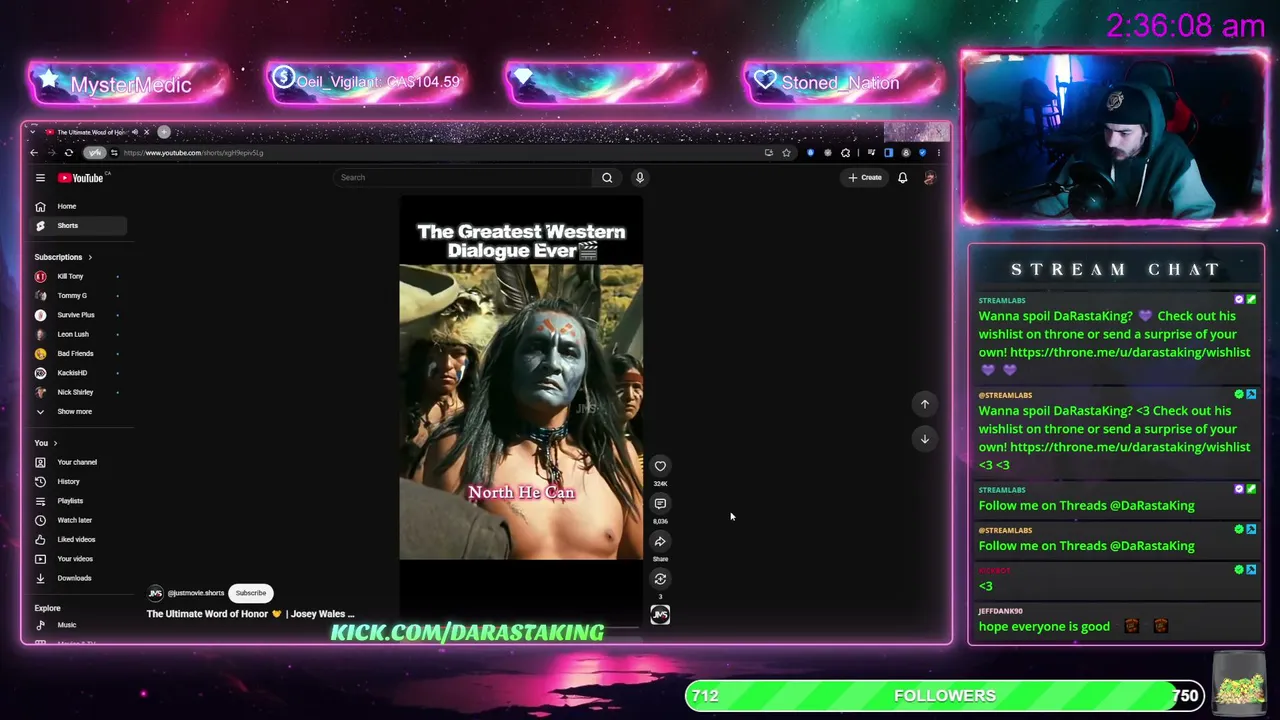The height and width of the screenshot is (720, 1280).
Task: Skip to the next Short
Action: 925,439
